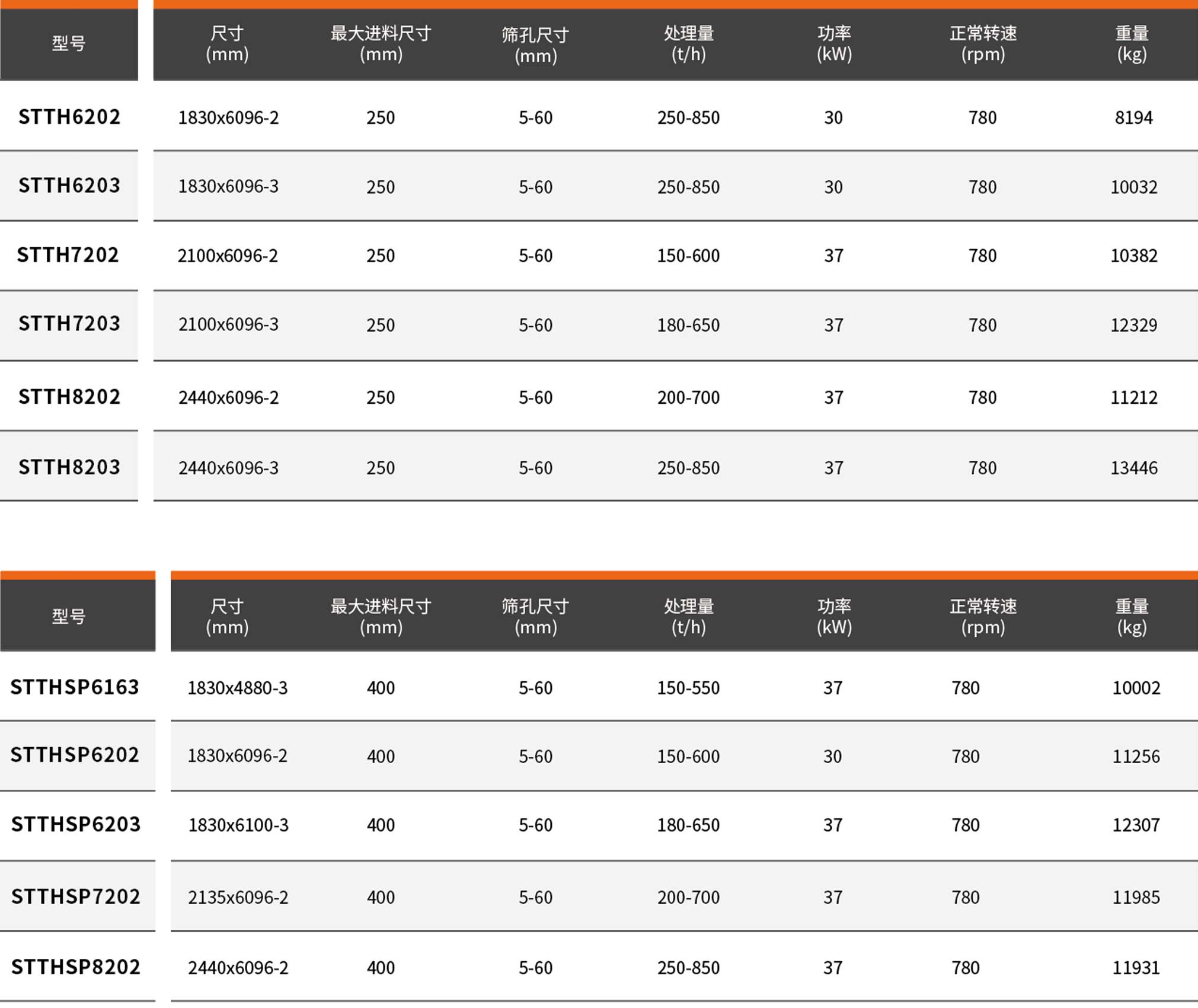Screen dimensions: 1198x1008
Task: Click the 正常转速 (rpm) header in the lower table
Action: pyautogui.click(x=983, y=616)
